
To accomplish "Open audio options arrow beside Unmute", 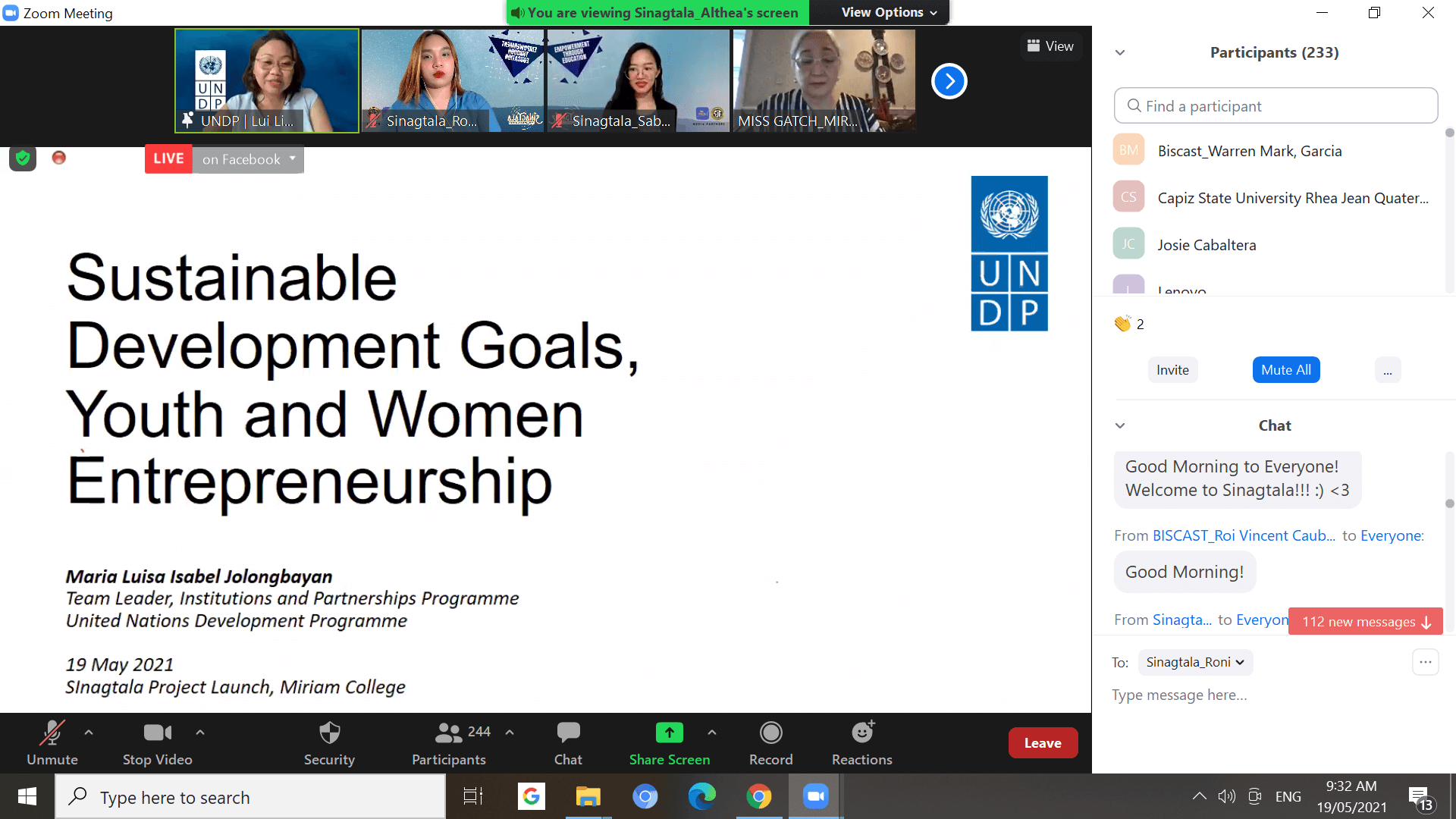I will click(x=89, y=733).
